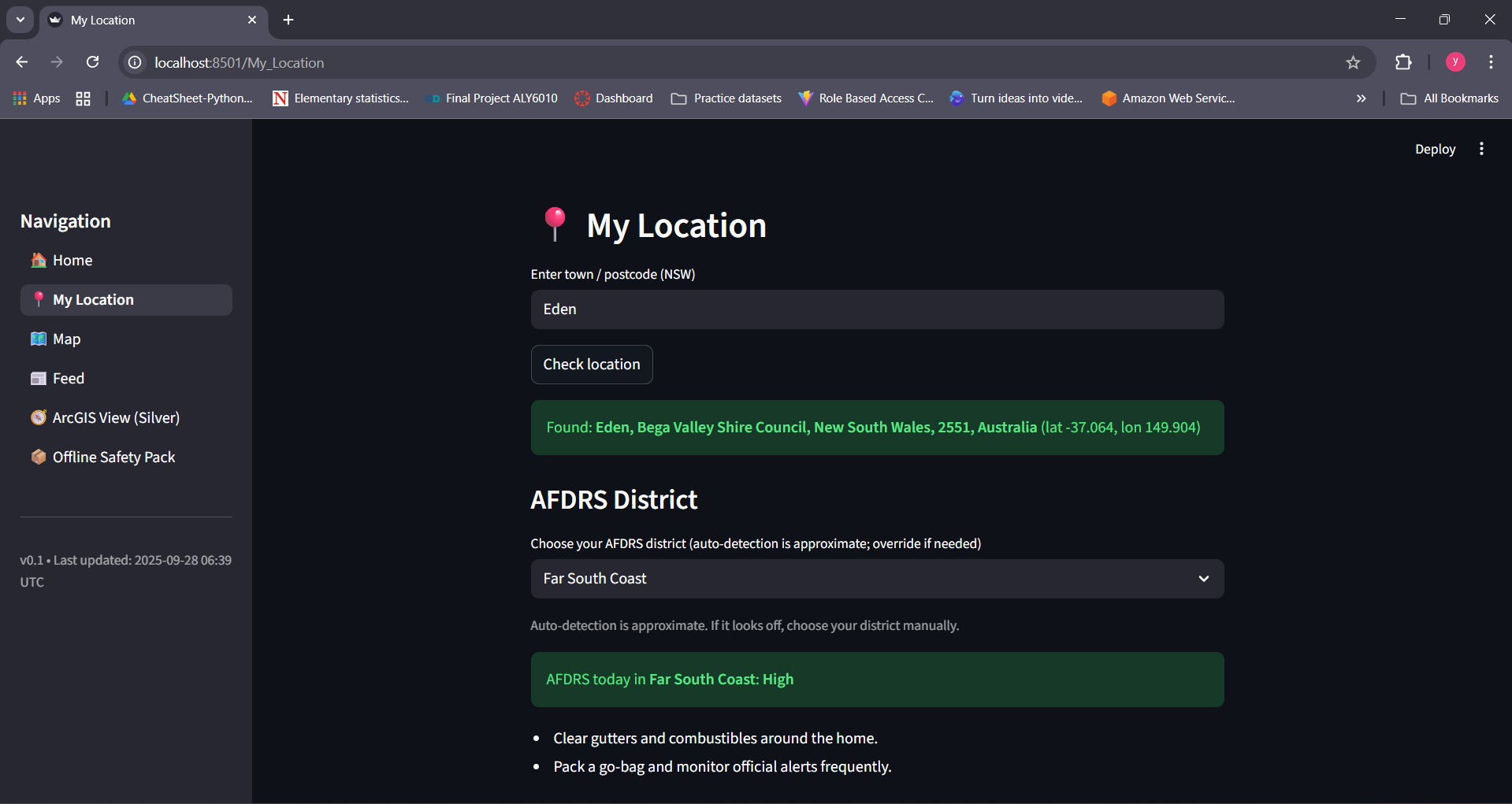
Task: Open the tab groups grid icon
Action: (83, 98)
